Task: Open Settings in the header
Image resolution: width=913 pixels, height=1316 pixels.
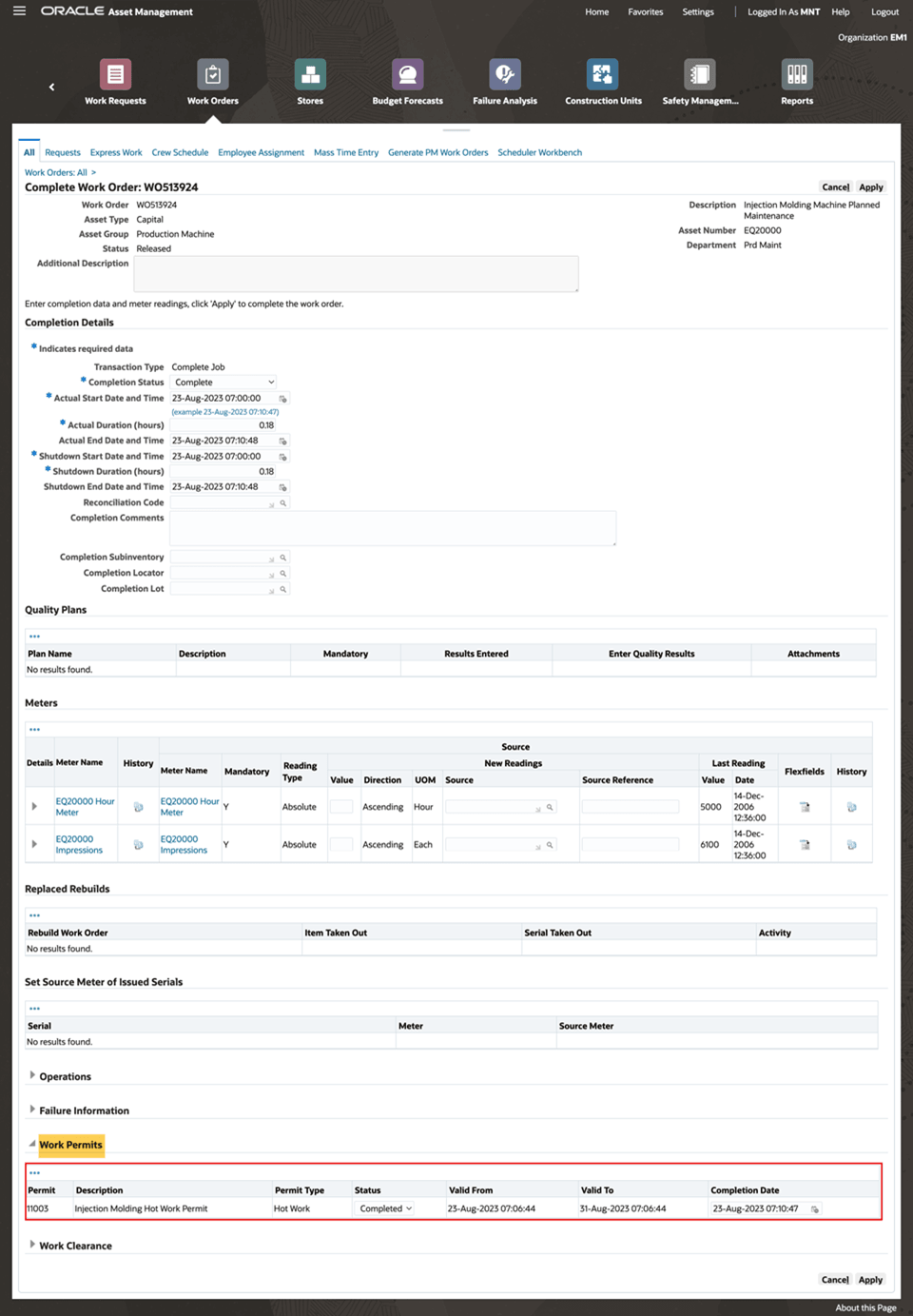Action: (698, 12)
